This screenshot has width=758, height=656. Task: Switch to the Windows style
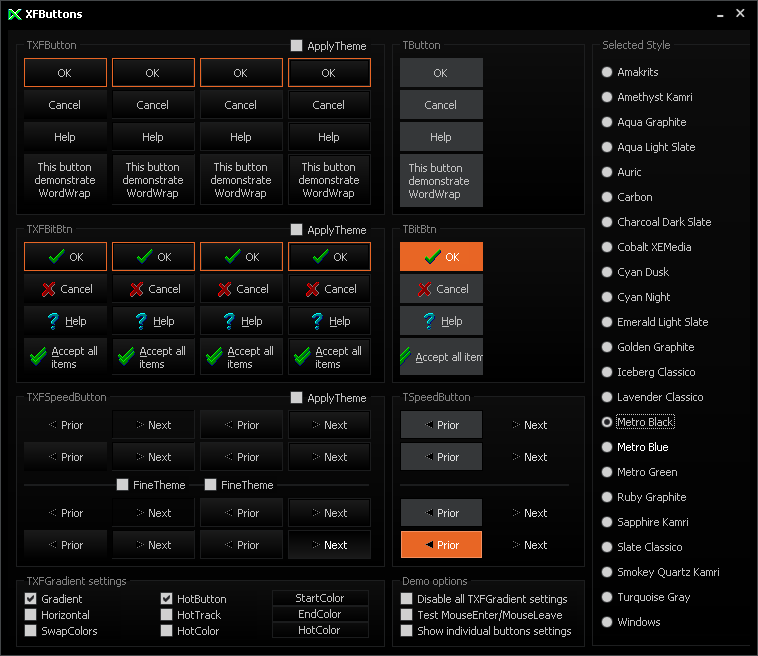coord(607,622)
